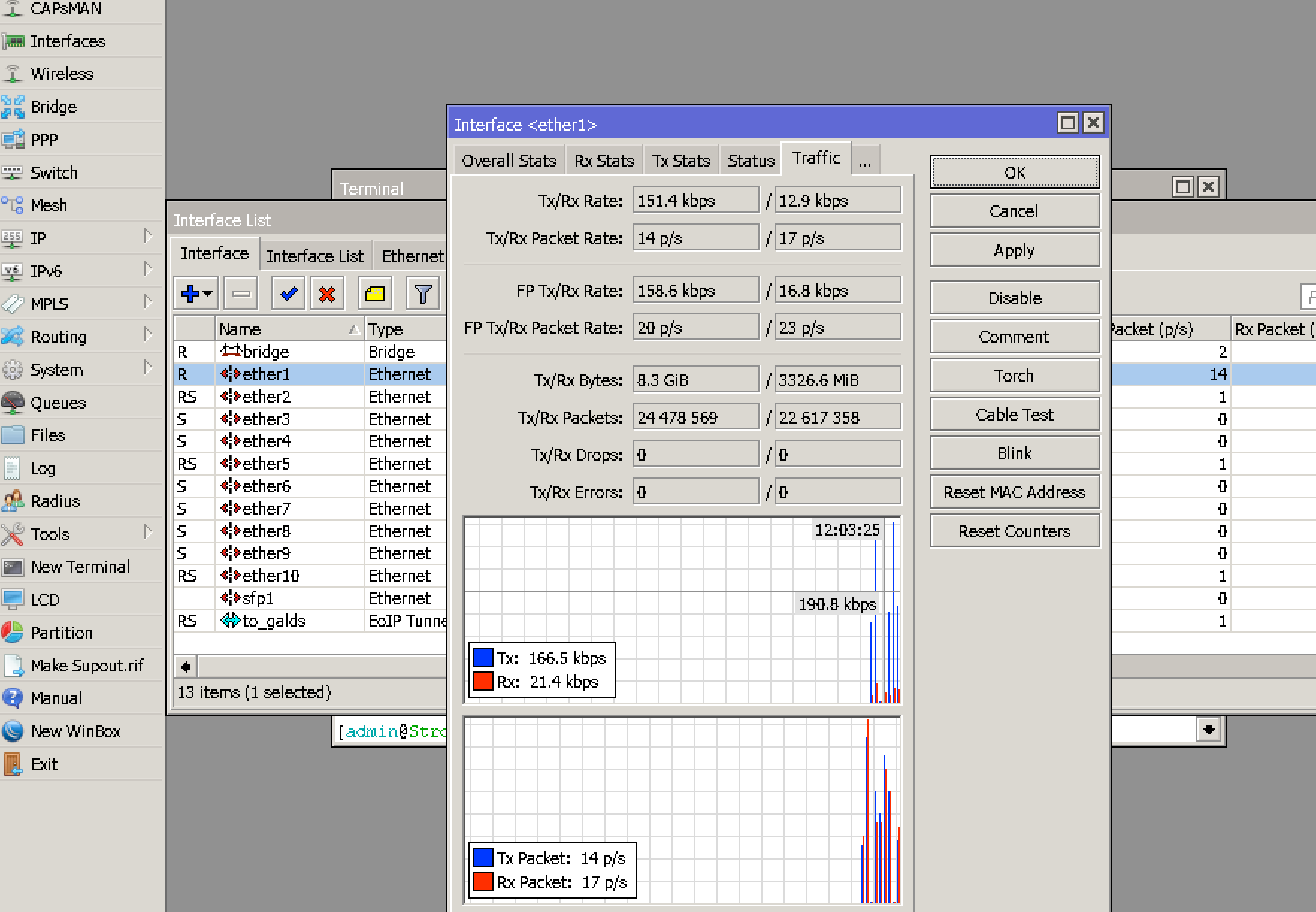Click the Disable button in dialog
The width and height of the screenshot is (1316, 912).
1014,298
